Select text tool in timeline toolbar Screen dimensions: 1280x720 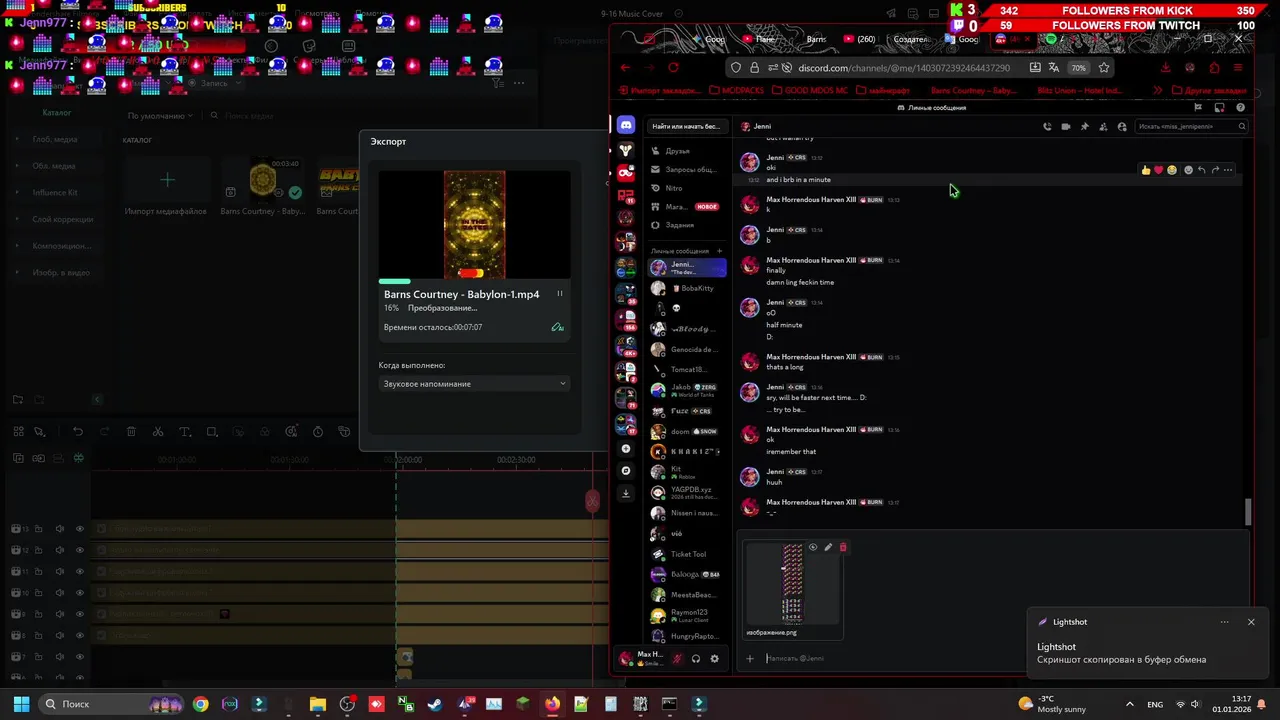point(185,432)
